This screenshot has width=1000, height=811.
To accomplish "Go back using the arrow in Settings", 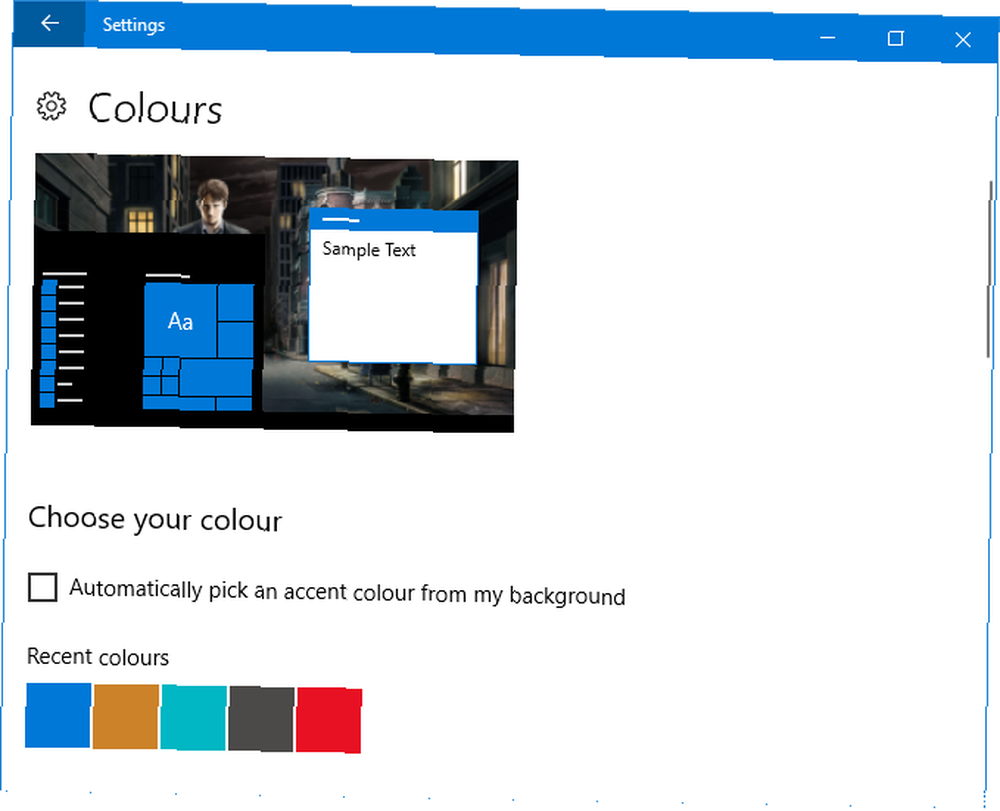I will [49, 24].
